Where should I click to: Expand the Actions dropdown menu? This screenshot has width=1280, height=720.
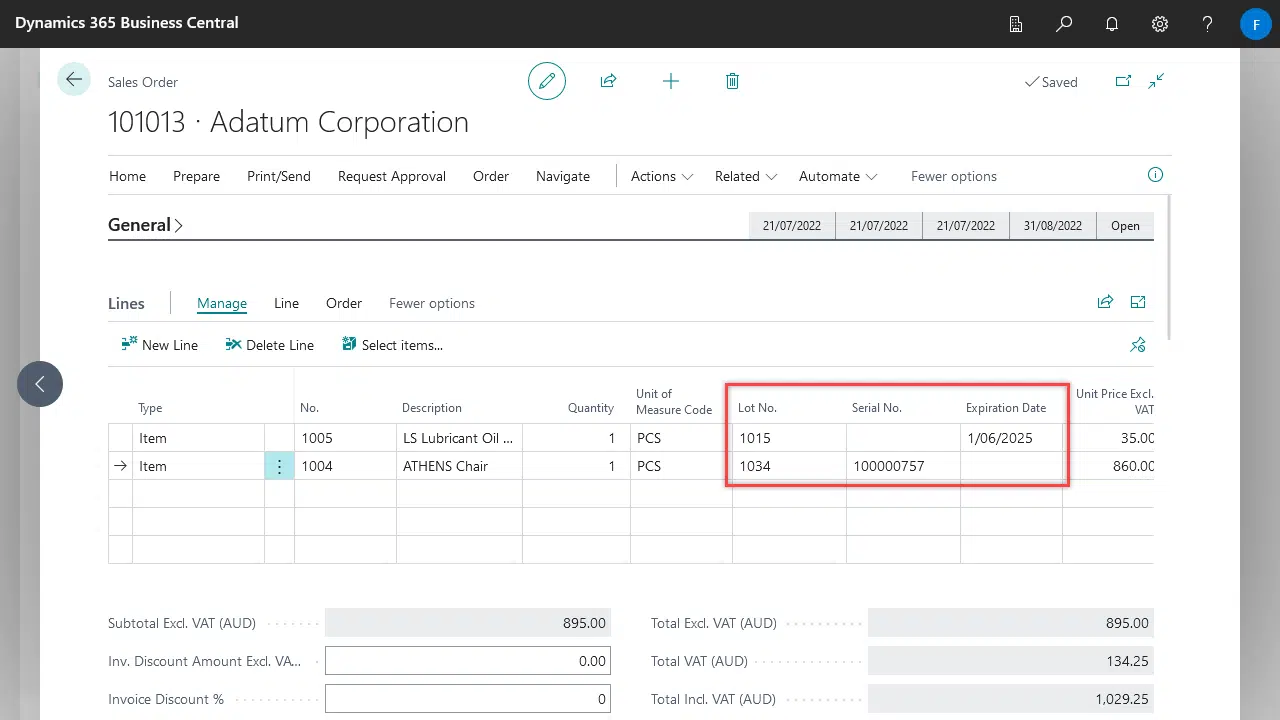tap(661, 176)
